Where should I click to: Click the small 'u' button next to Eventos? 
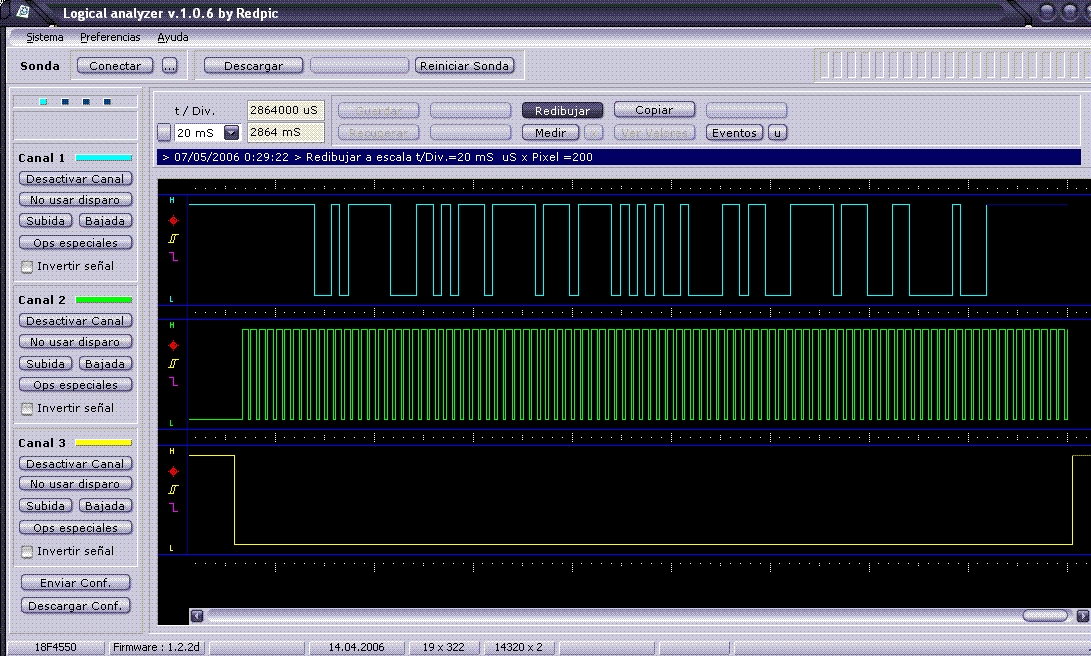coord(777,133)
